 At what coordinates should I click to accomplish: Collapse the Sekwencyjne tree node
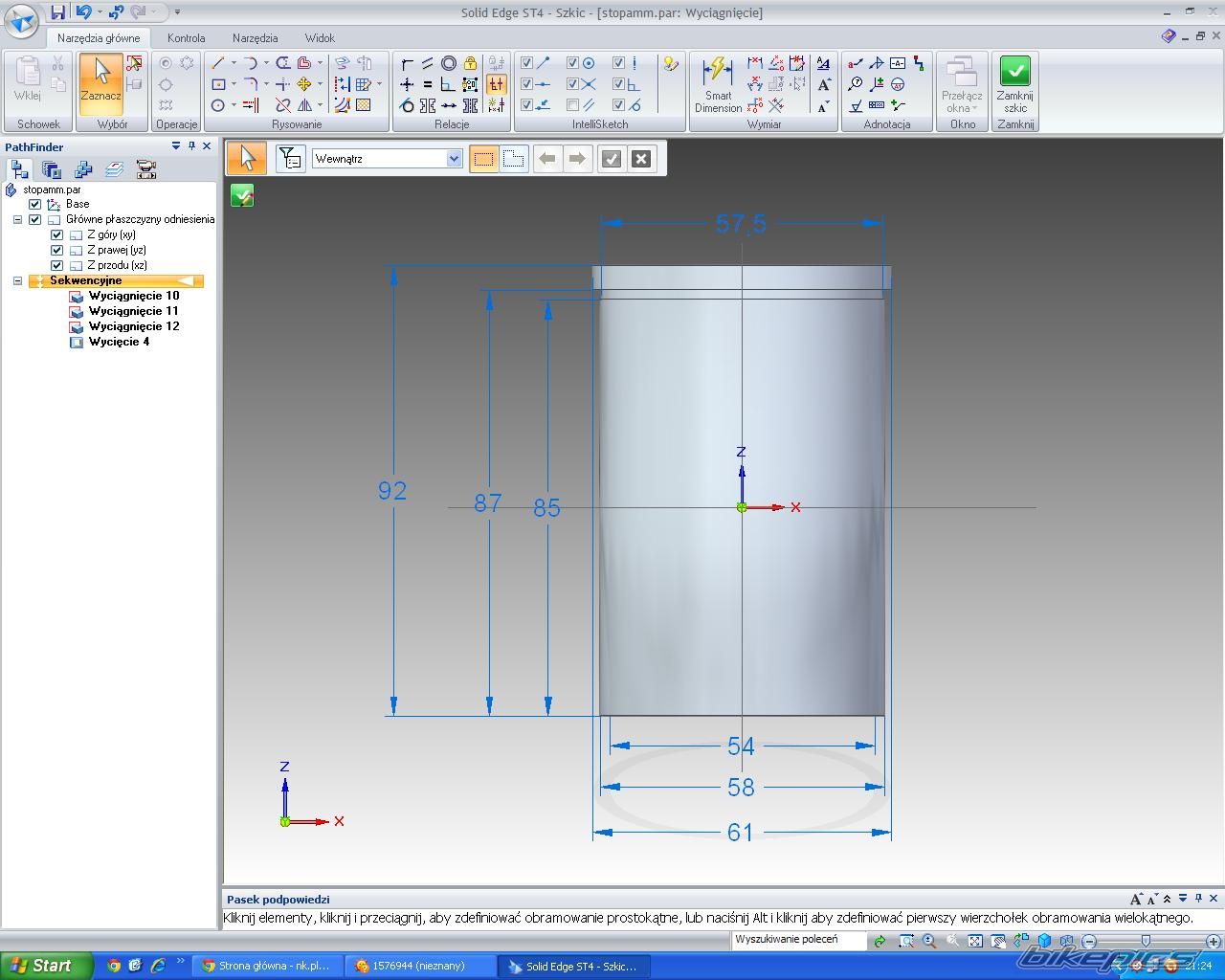[17, 280]
